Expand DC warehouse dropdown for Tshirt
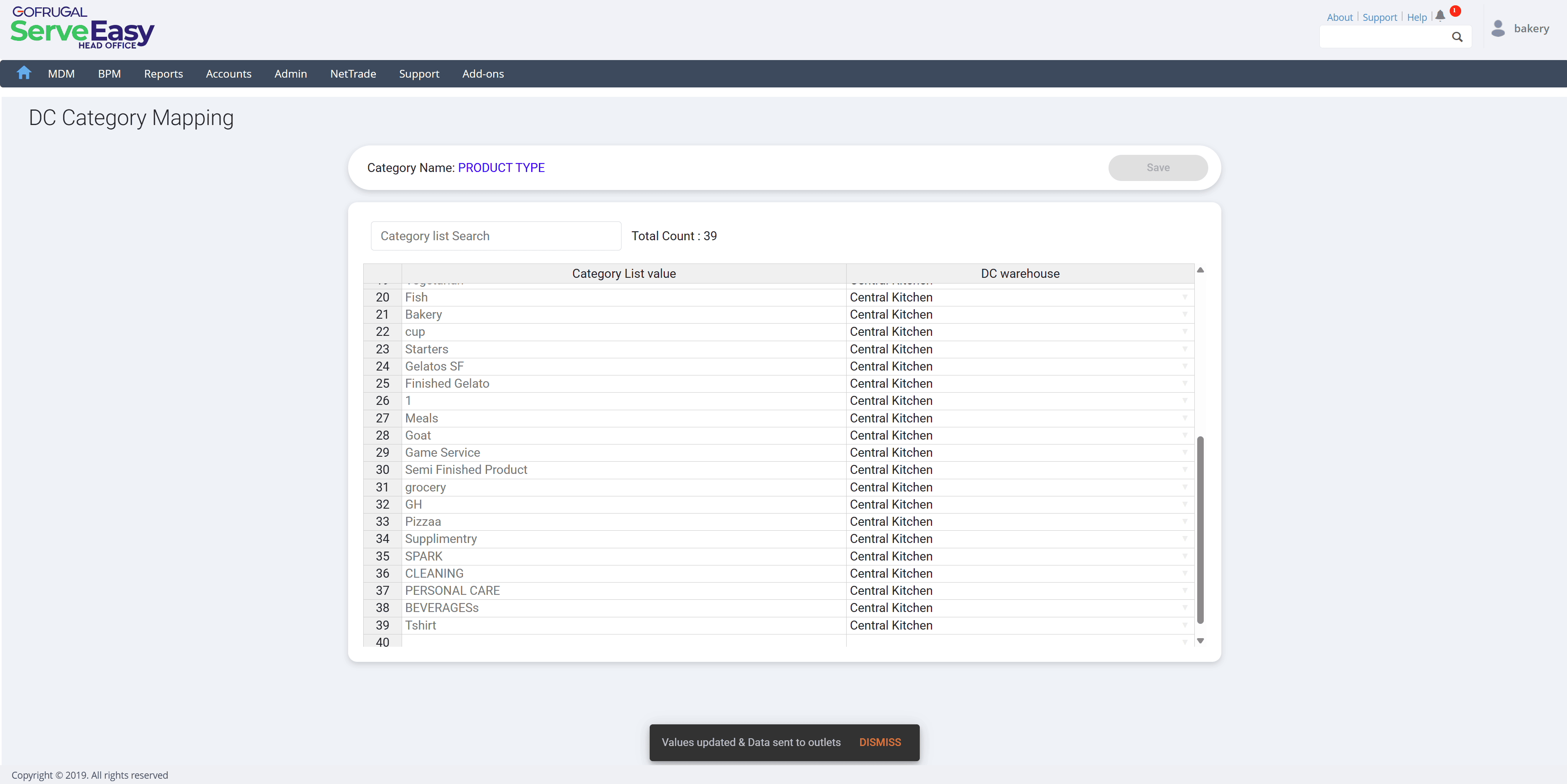Image resolution: width=1567 pixels, height=784 pixels. pos(1185,625)
